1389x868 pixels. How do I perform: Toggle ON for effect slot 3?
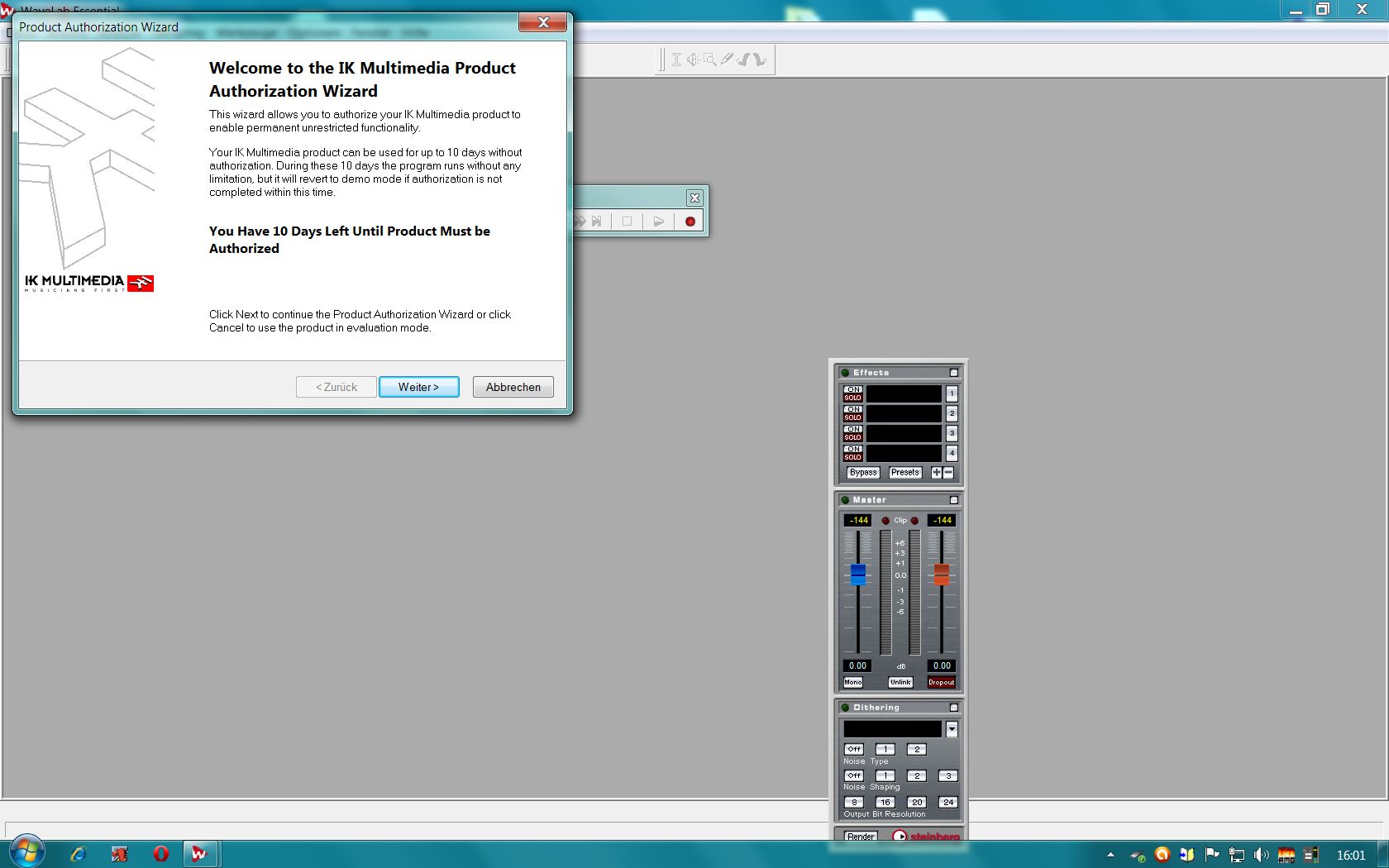click(x=853, y=429)
